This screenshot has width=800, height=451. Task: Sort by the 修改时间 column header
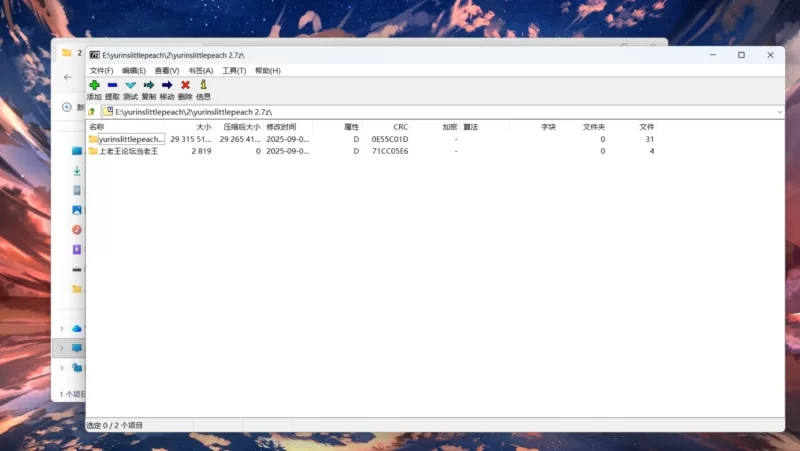point(281,127)
